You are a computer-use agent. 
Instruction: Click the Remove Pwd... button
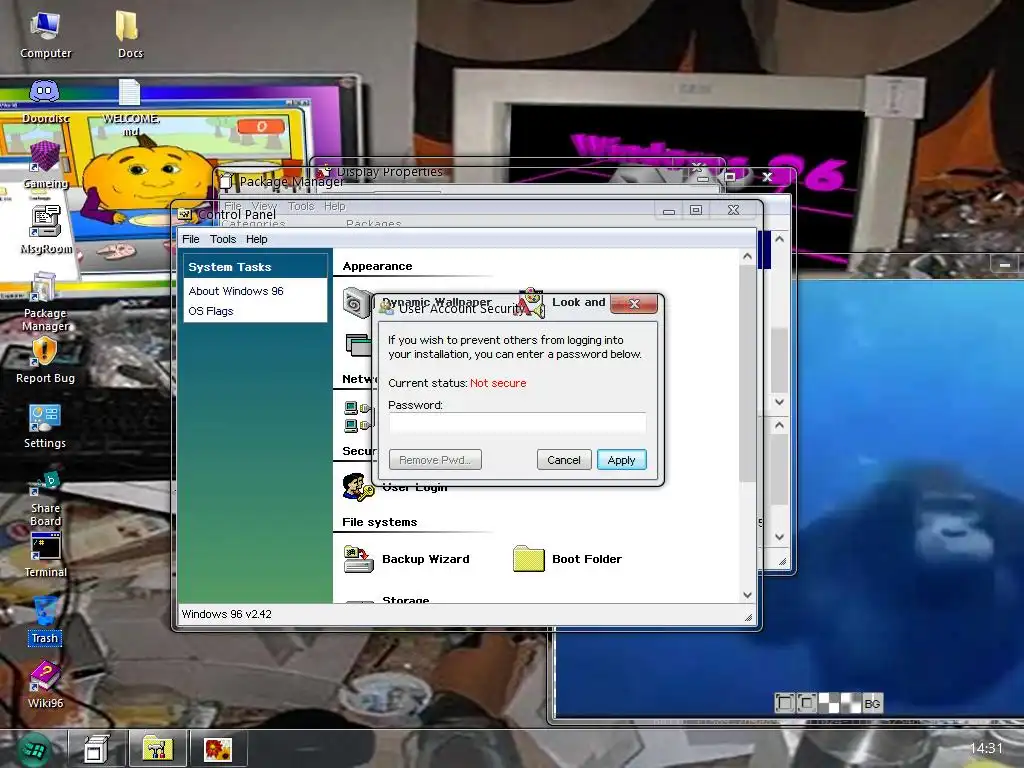pyautogui.click(x=435, y=460)
